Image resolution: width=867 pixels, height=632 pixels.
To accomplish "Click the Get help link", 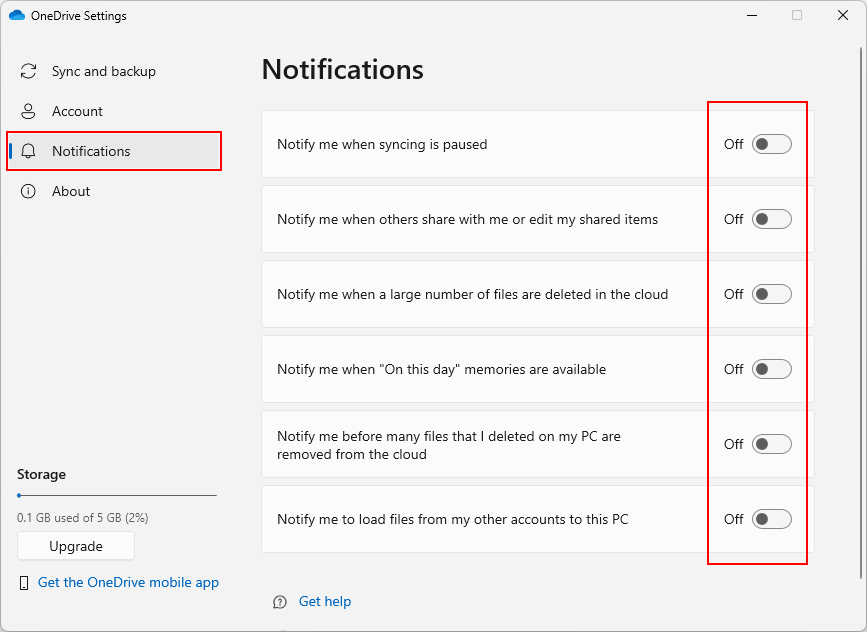I will 325,602.
